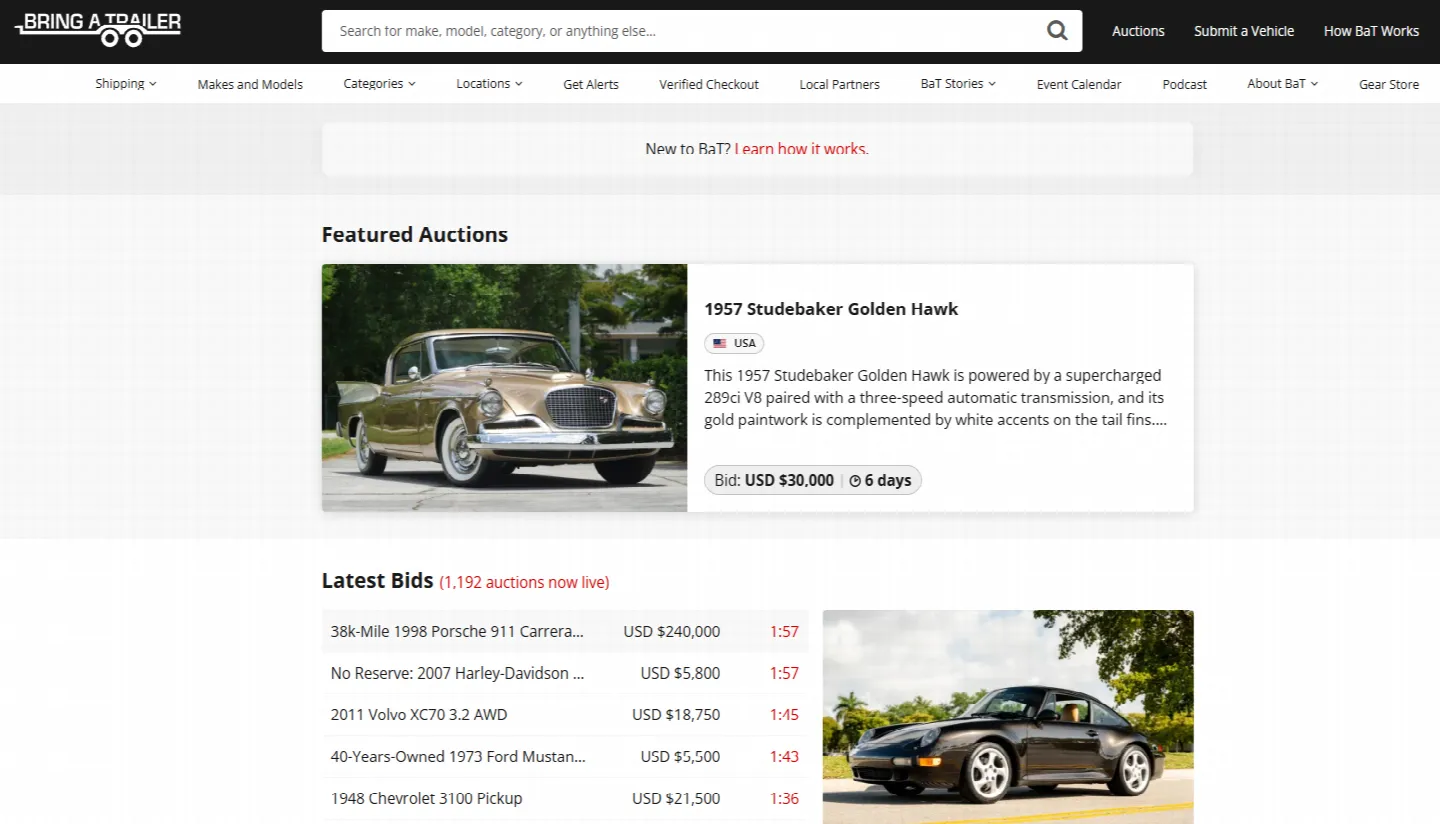Open Local Partners page
The width and height of the screenshot is (1440, 824).
840,84
